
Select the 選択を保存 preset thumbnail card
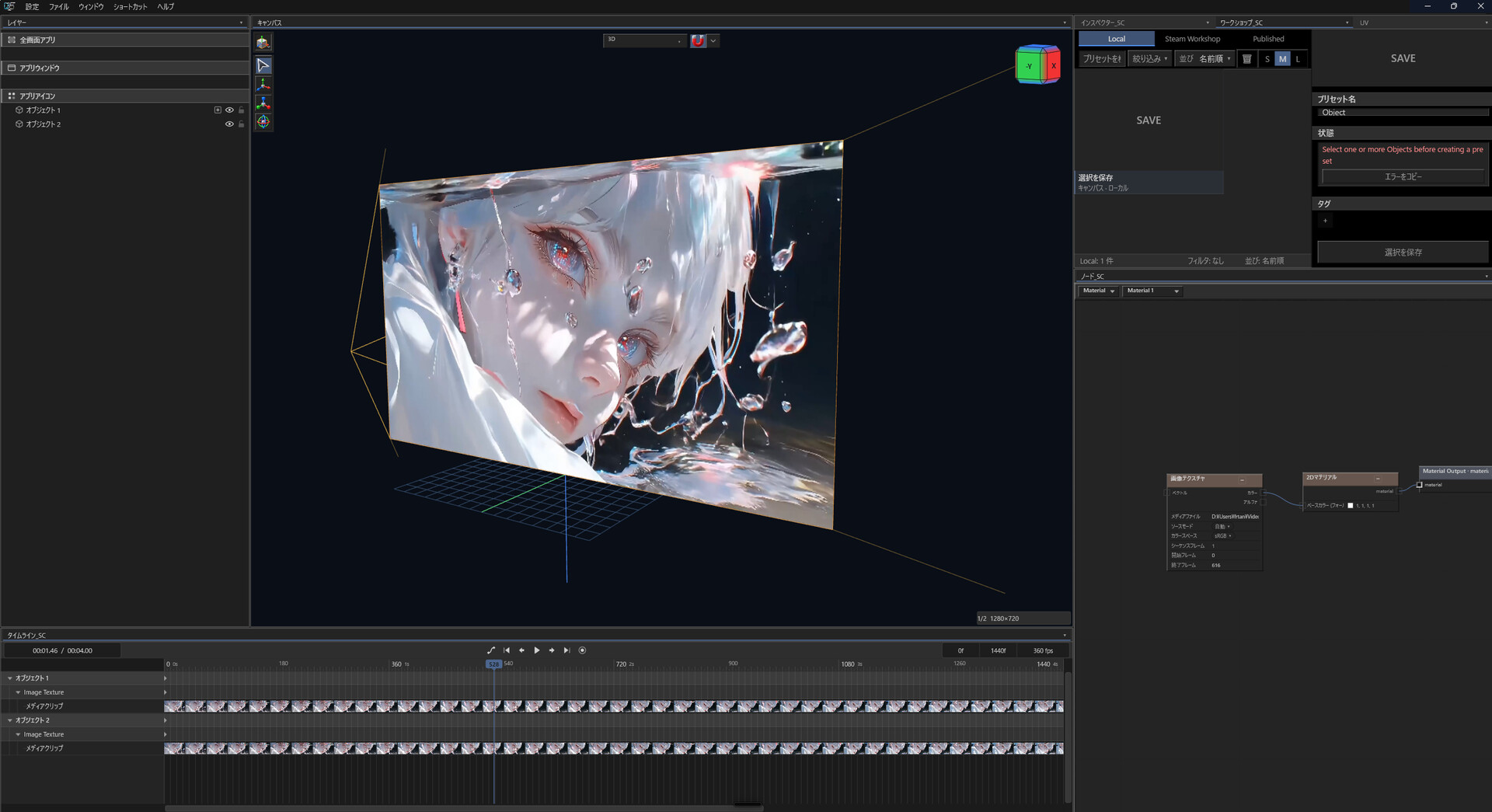click(x=1149, y=132)
